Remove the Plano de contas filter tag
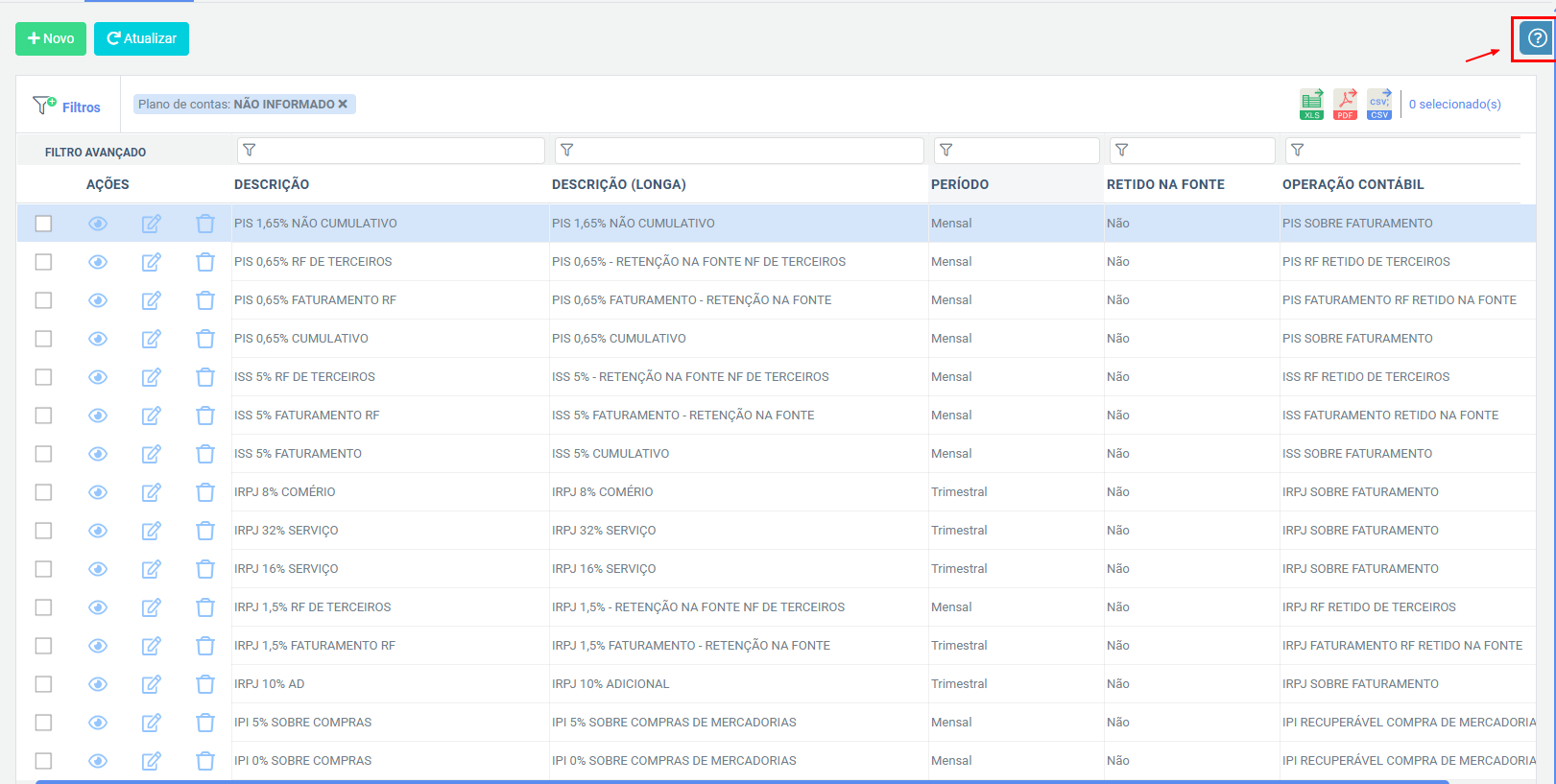1556x784 pixels. [343, 104]
